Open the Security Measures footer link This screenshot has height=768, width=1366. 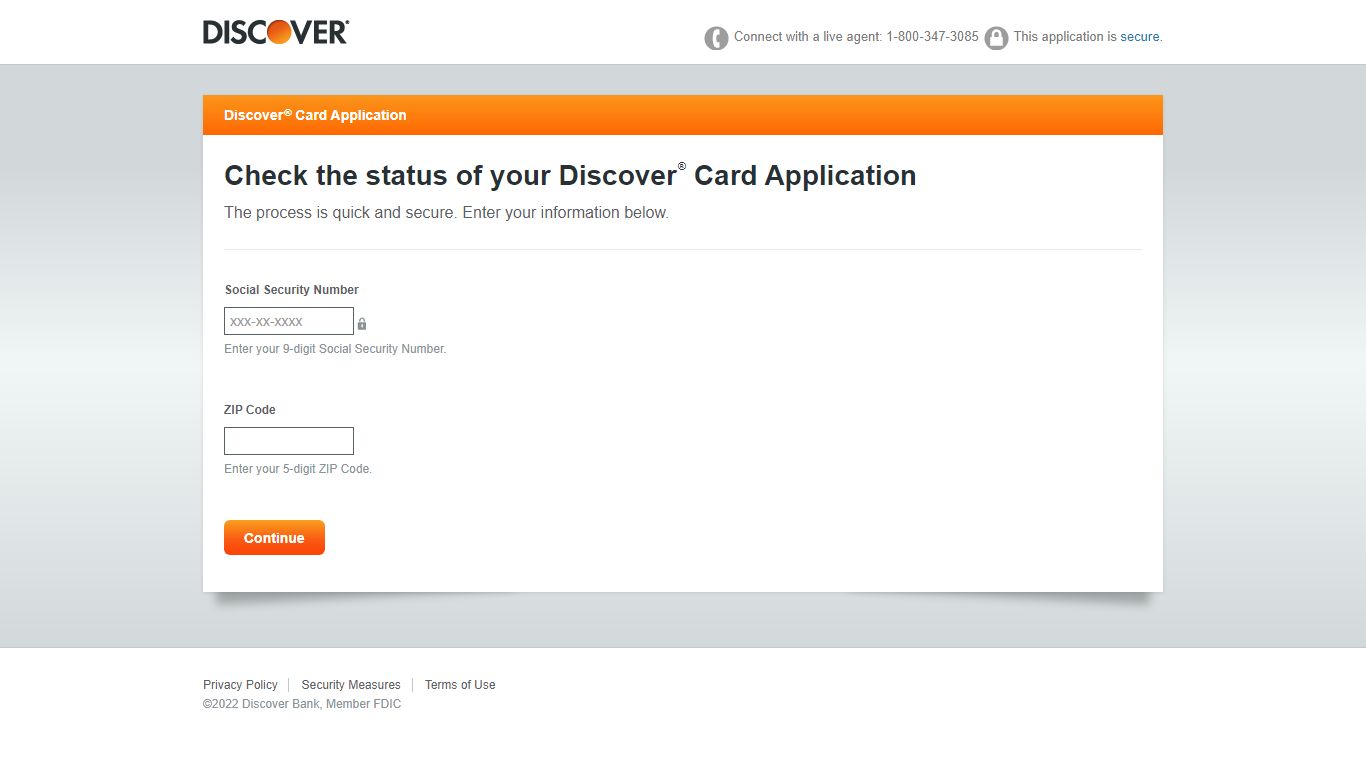pyautogui.click(x=351, y=685)
